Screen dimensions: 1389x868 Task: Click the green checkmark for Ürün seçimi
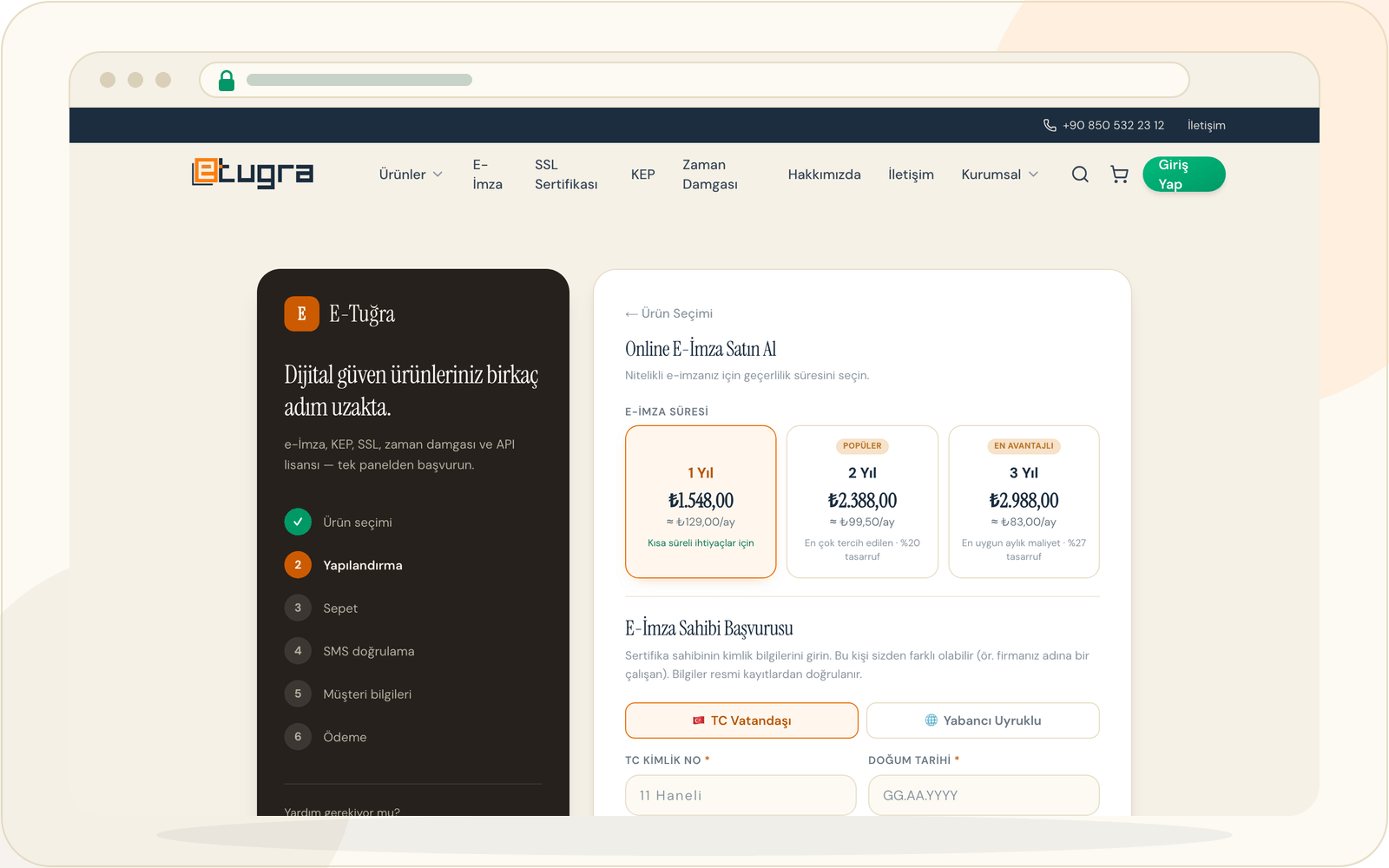coord(298,522)
